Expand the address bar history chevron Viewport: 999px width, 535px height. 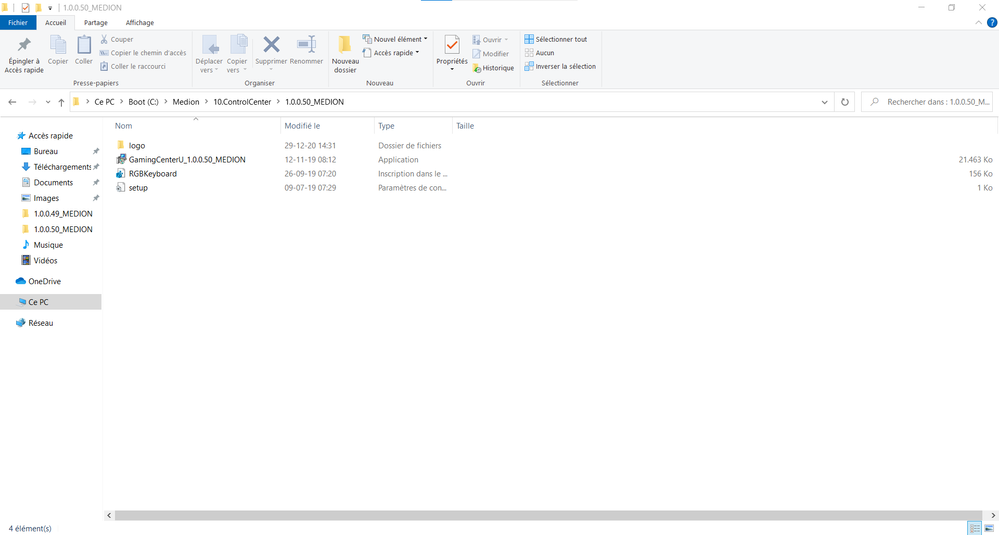pyautogui.click(x=824, y=102)
